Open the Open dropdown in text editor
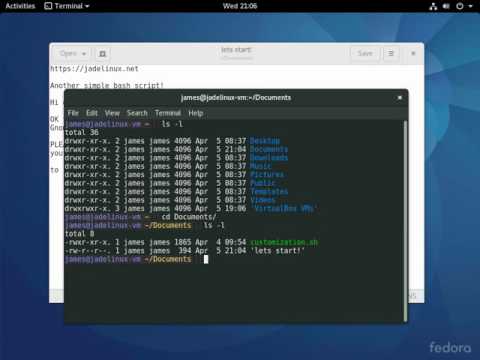480x360 pixels. coord(73,53)
